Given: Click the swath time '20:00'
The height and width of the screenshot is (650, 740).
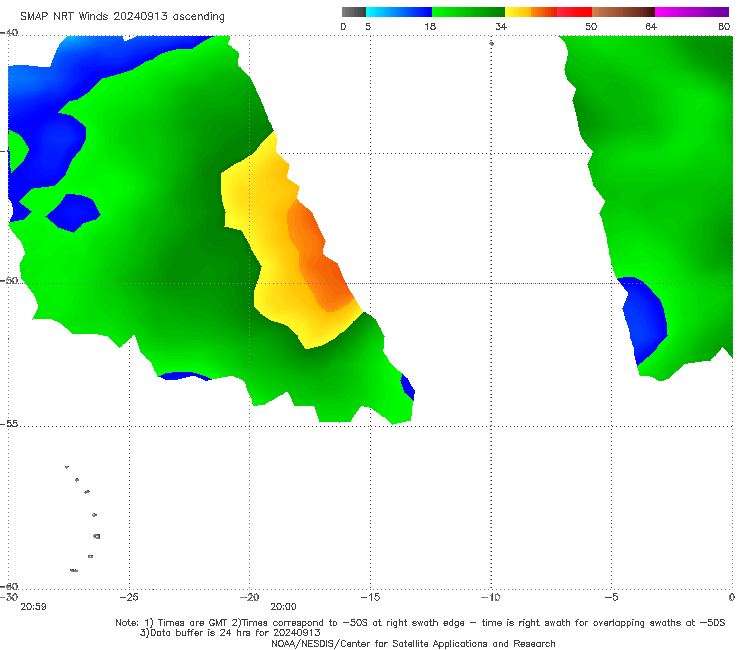Looking at the screenshot, I should [x=283, y=607].
